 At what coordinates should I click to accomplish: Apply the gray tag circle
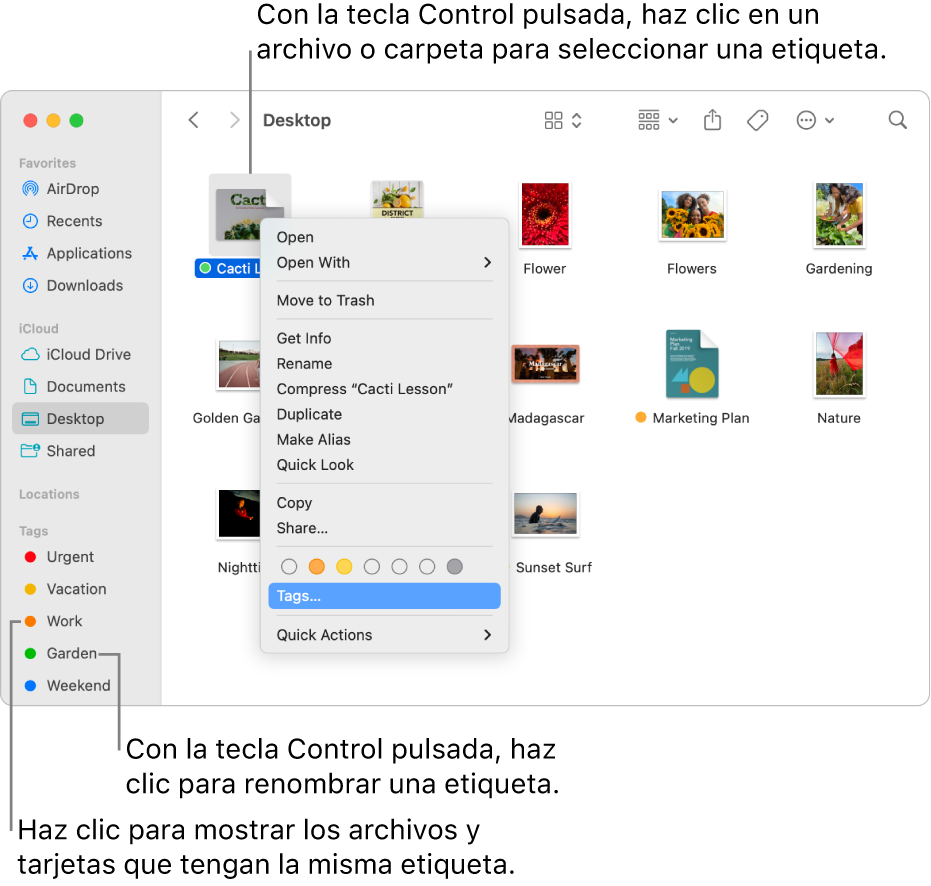(x=455, y=567)
